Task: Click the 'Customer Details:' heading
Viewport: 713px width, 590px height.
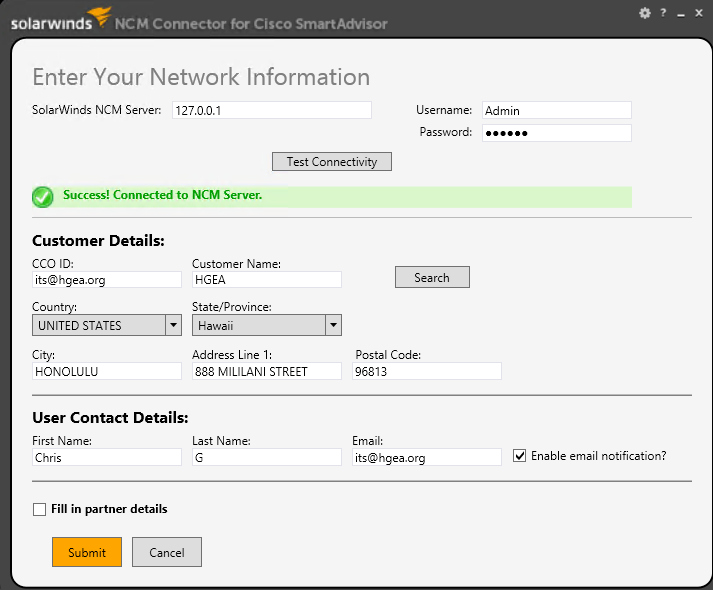Action: point(98,240)
